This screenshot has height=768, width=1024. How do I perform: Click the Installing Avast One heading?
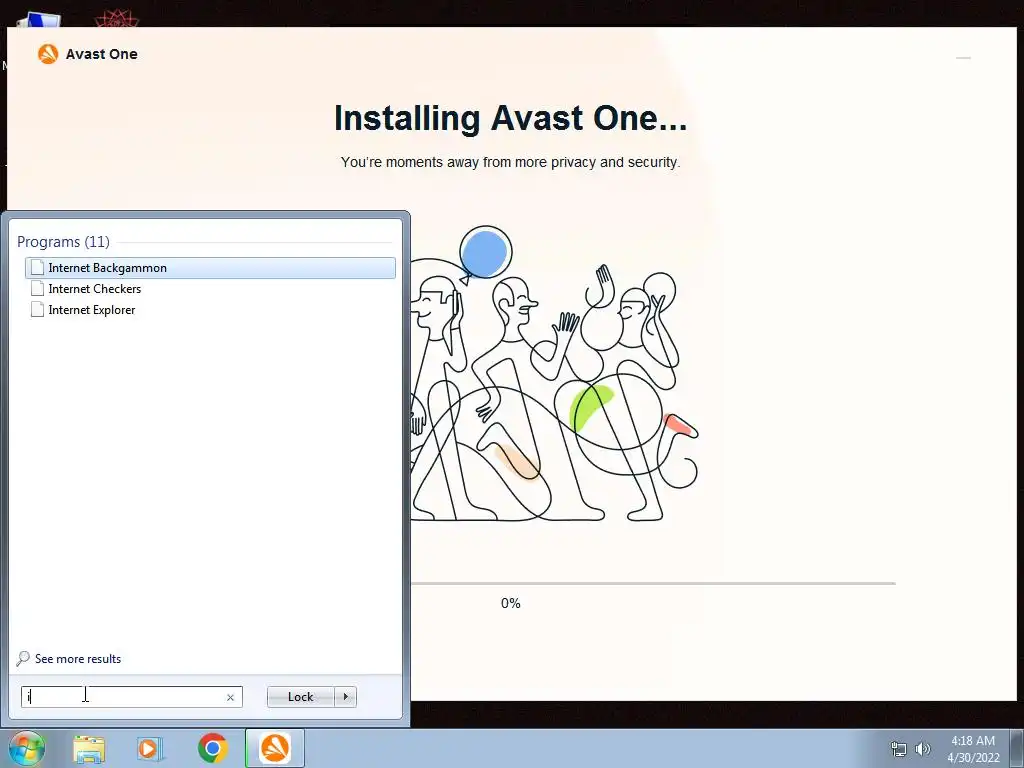[511, 118]
